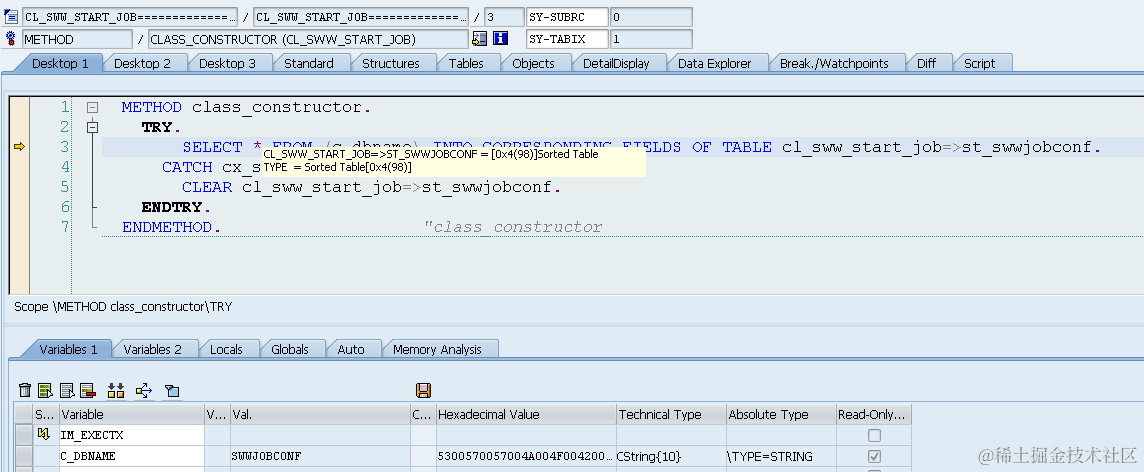
Task: Click the Hexadecimal Value column header
Action: (526, 414)
